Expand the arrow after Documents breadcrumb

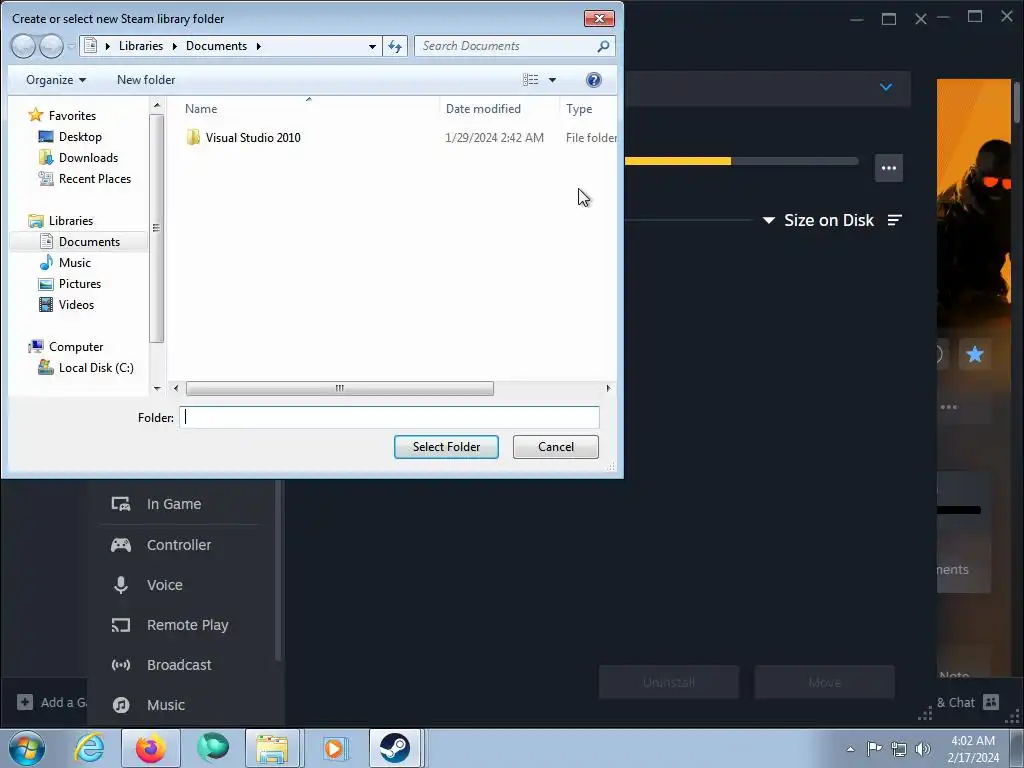pos(259,46)
